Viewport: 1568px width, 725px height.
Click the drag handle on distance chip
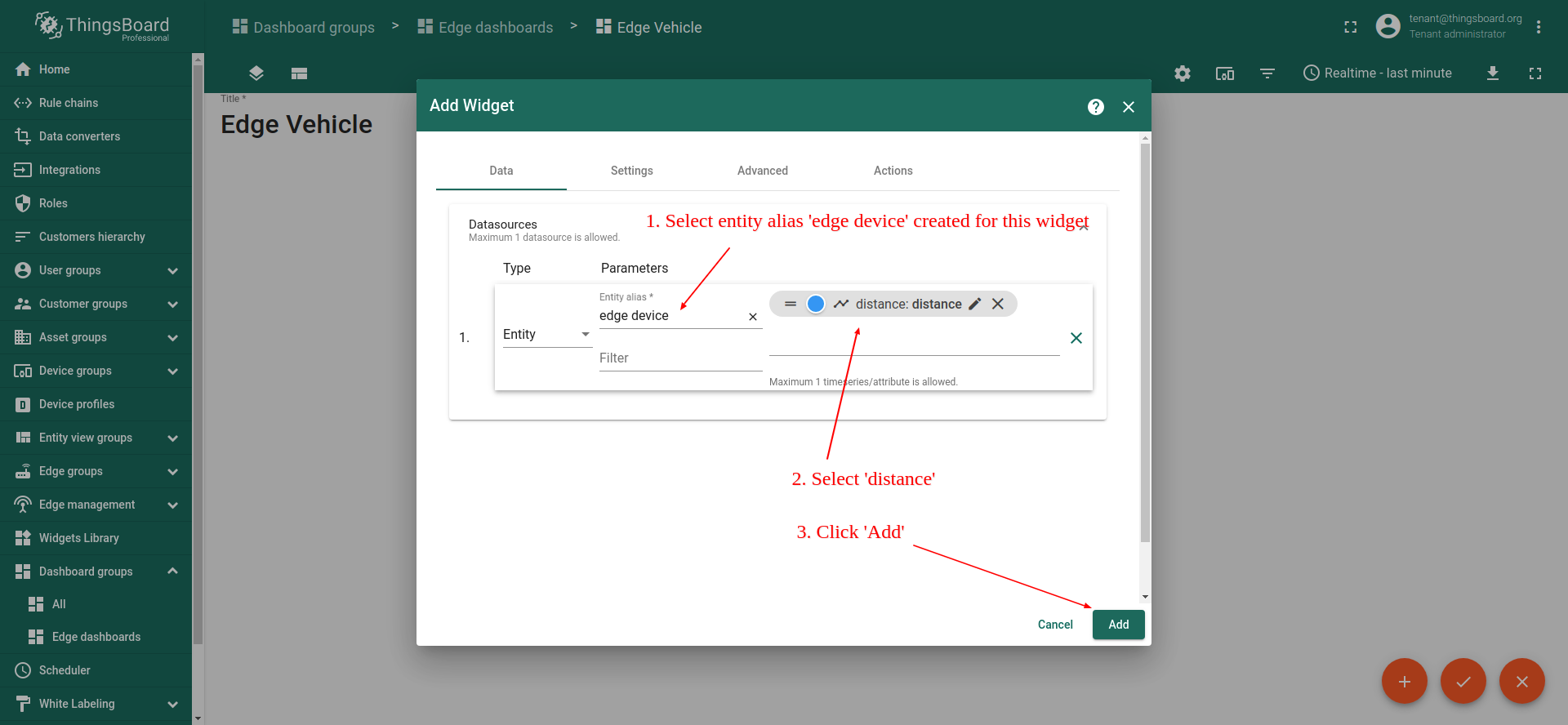pyautogui.click(x=791, y=304)
